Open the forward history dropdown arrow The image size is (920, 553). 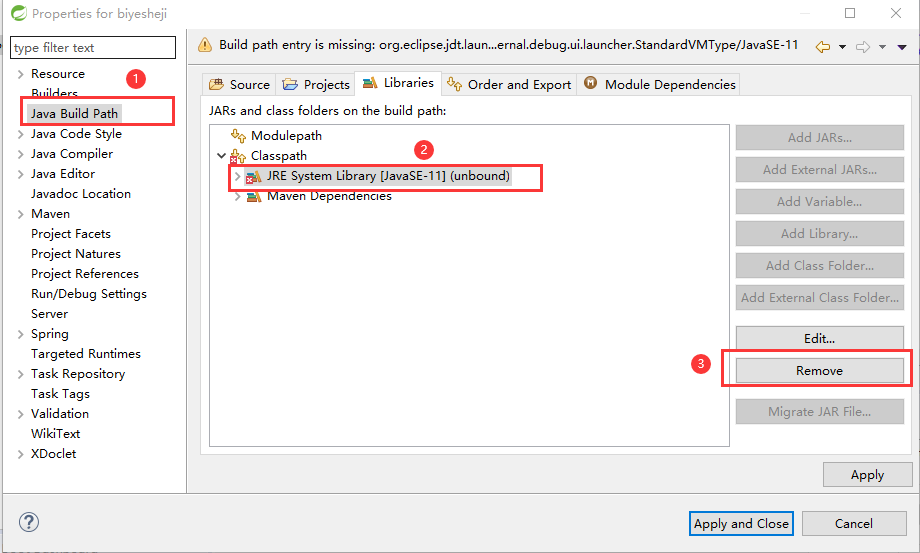point(882,47)
